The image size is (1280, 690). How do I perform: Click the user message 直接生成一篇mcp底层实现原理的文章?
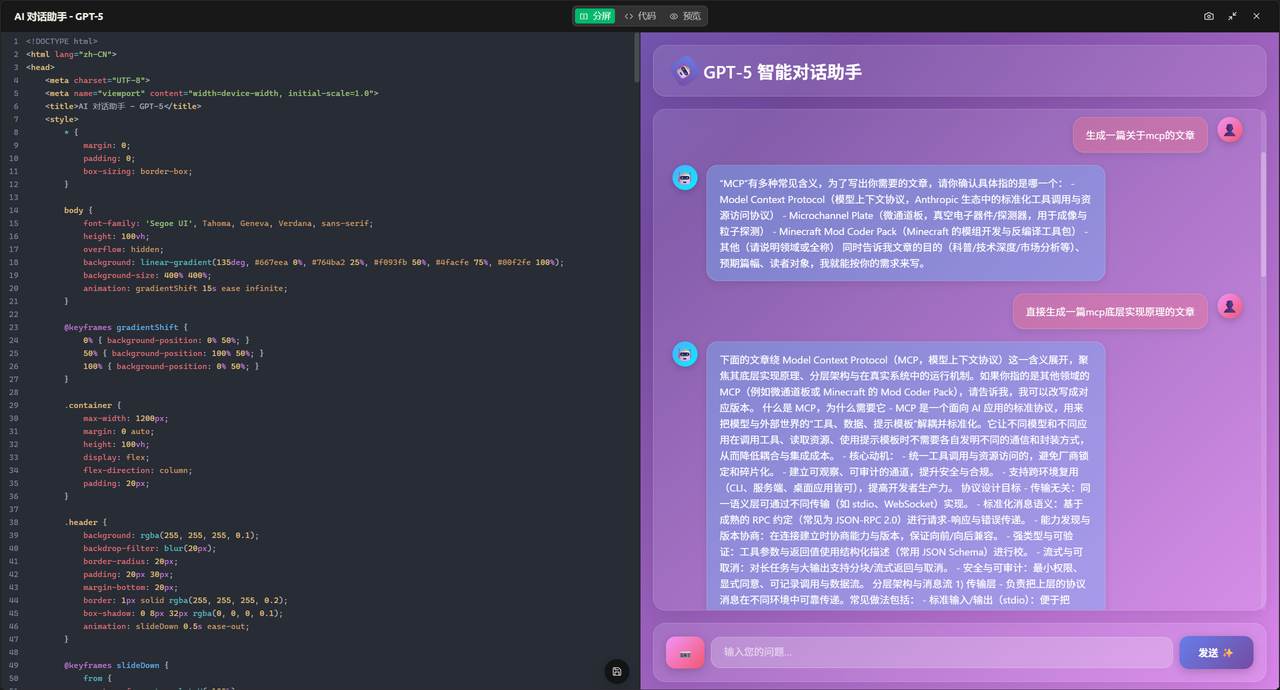click(x=1110, y=311)
